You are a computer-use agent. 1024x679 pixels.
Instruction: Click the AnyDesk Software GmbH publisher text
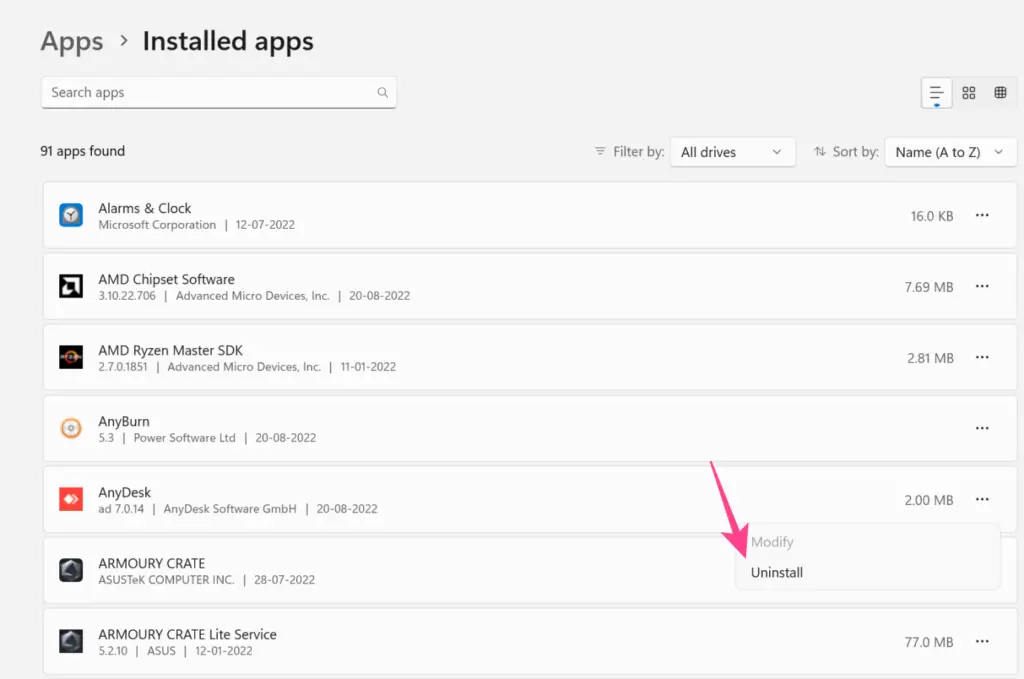pyautogui.click(x=230, y=509)
